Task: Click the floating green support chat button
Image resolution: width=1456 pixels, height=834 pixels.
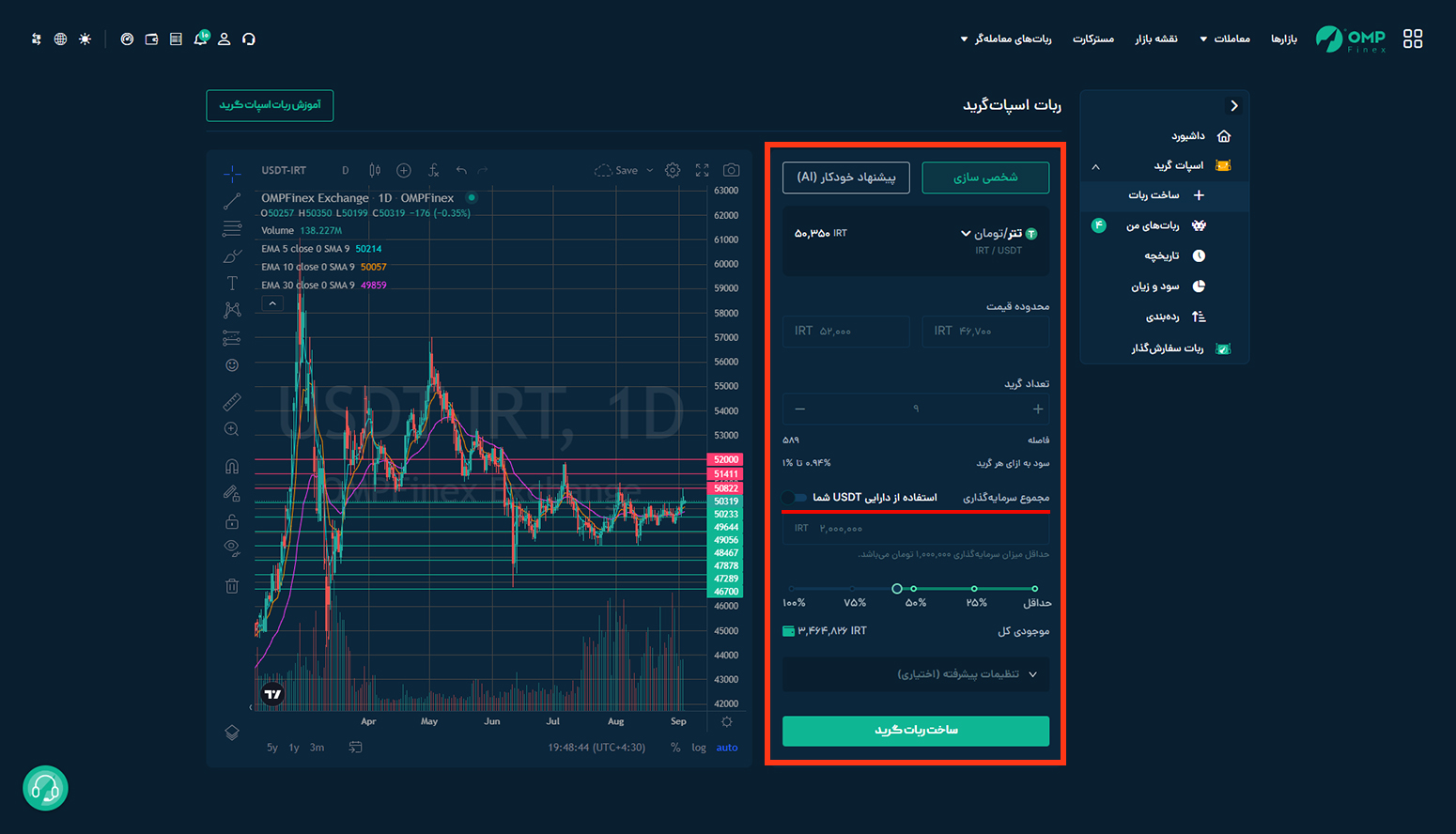Action: point(45,788)
